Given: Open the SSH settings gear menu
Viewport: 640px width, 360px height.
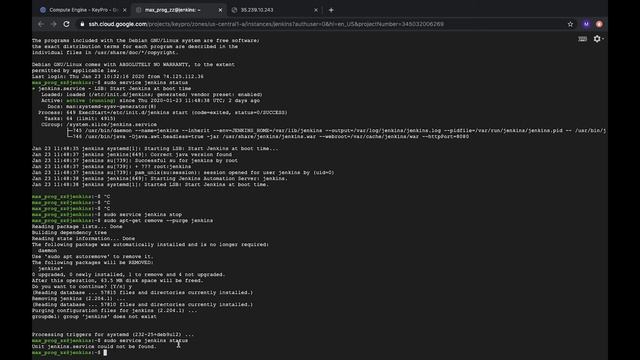Looking at the screenshot, I should [x=597, y=39].
